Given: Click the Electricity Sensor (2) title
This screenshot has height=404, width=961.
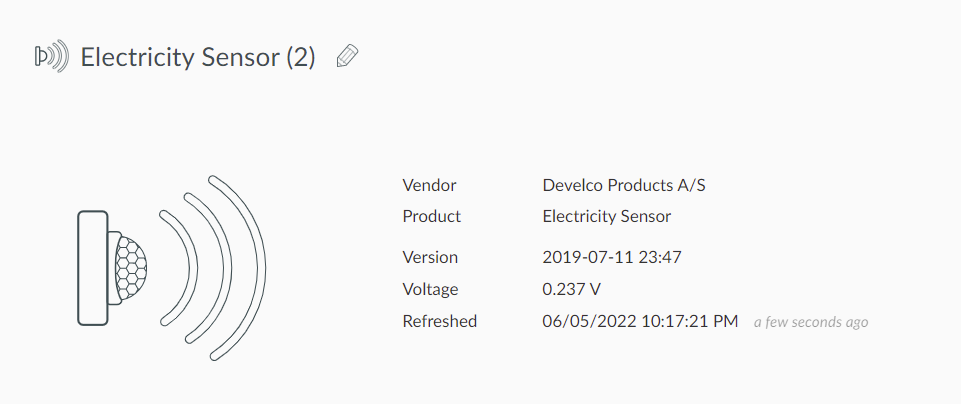Looking at the screenshot, I should [198, 57].
